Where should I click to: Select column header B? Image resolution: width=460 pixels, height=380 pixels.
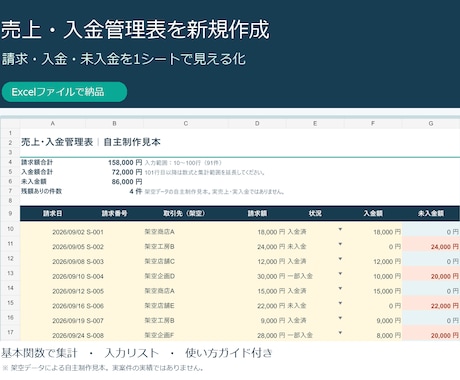pos(114,124)
